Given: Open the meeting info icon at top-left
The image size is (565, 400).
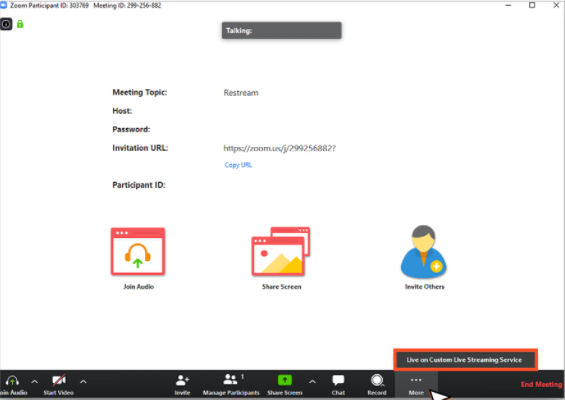Looking at the screenshot, I should tap(6, 24).
